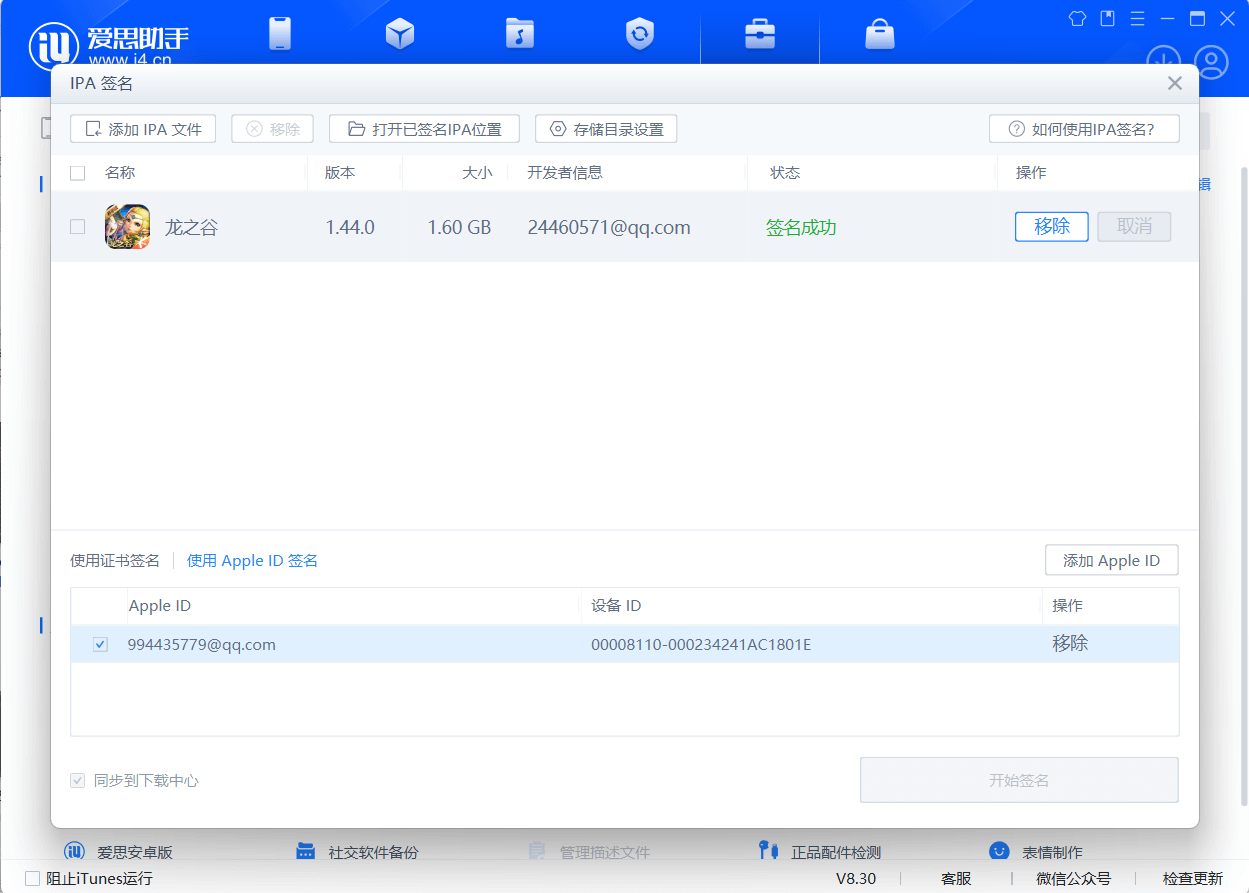The height and width of the screenshot is (893, 1249).
Task: Click the skin/theme shirt icon
Action: pyautogui.click(x=1077, y=18)
